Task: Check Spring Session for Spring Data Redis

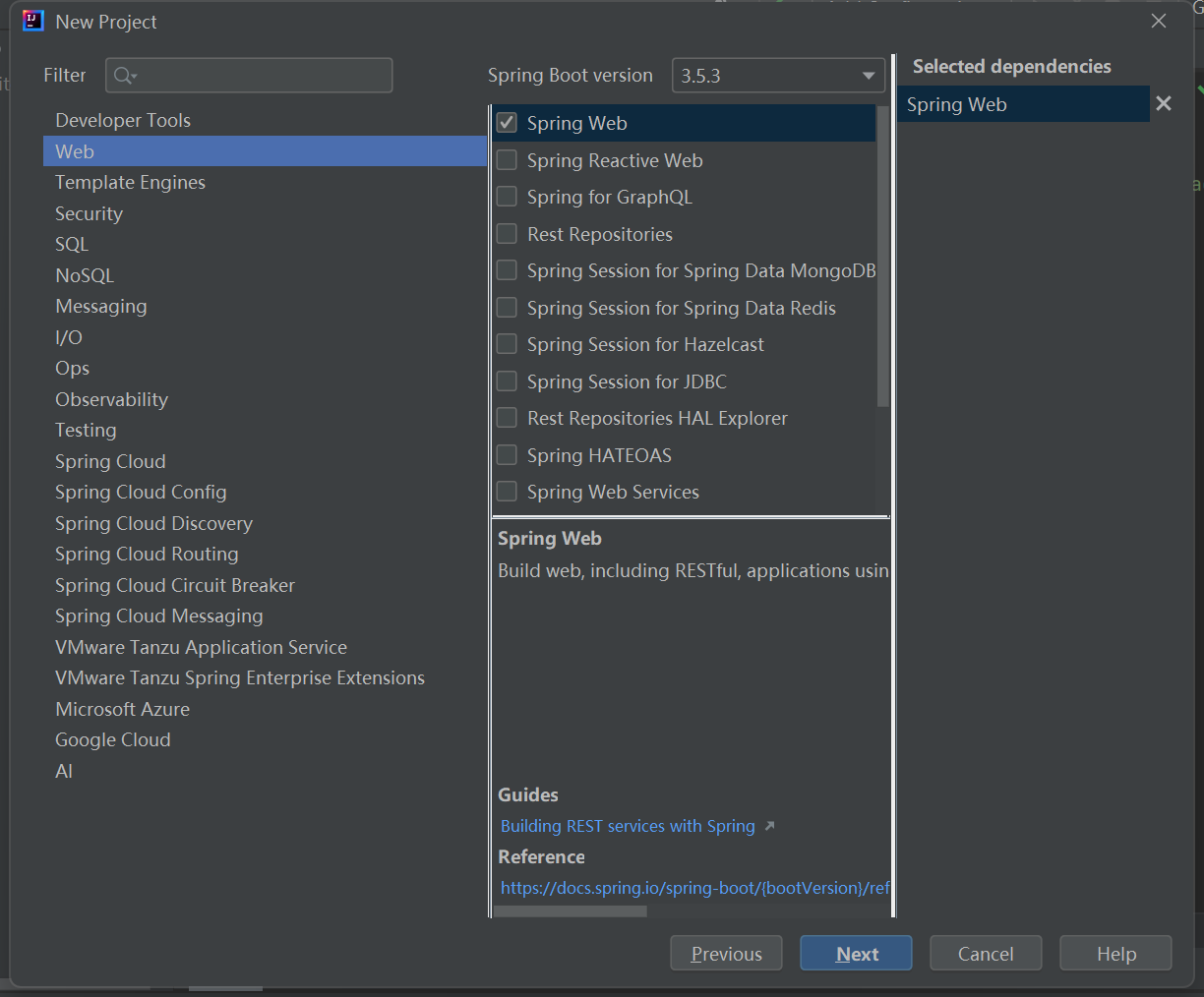Action: pyautogui.click(x=507, y=307)
